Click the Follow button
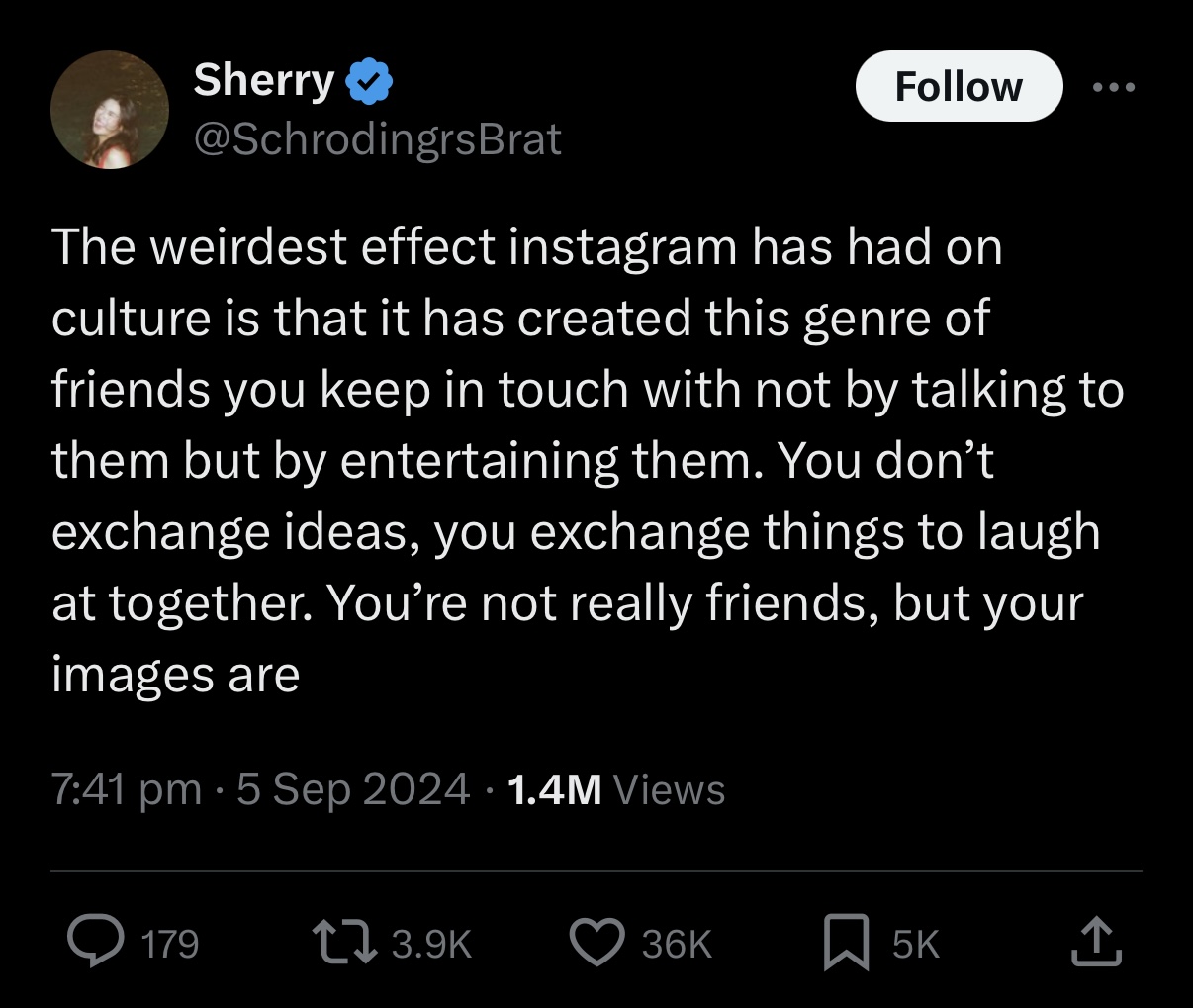1193x1008 pixels. coord(959,86)
